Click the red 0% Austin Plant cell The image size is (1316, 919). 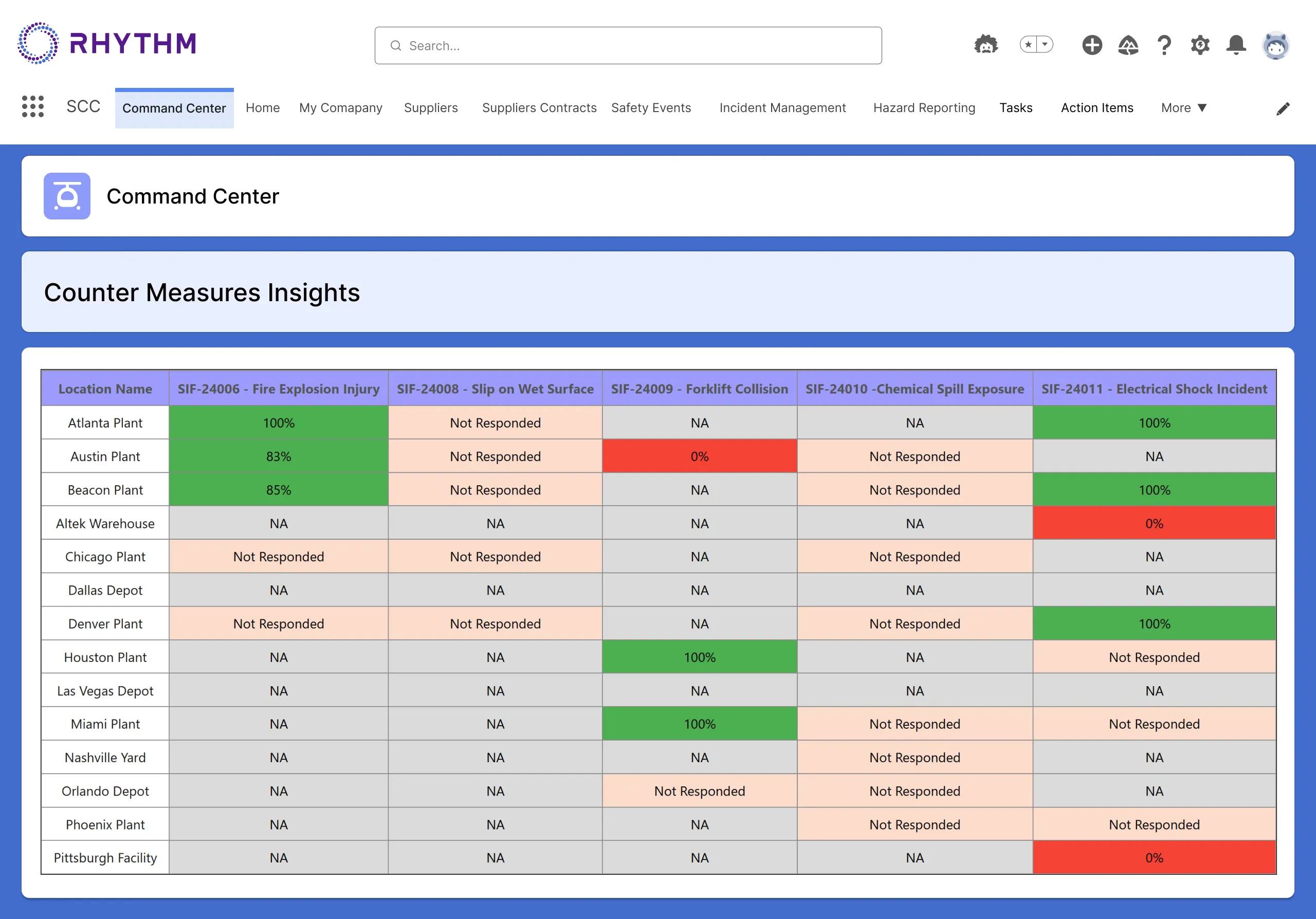(699, 456)
